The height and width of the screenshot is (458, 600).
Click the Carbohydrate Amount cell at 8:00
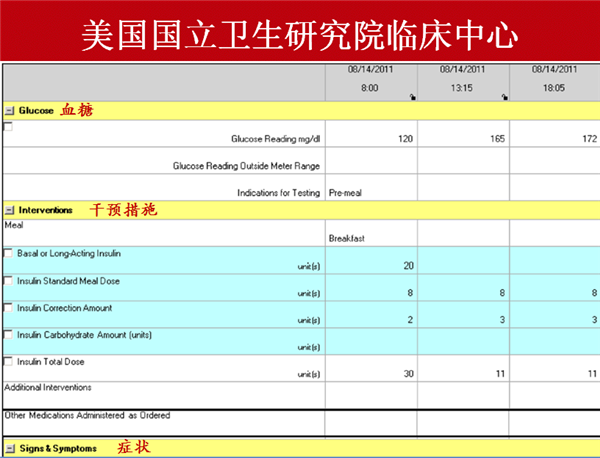(371, 341)
